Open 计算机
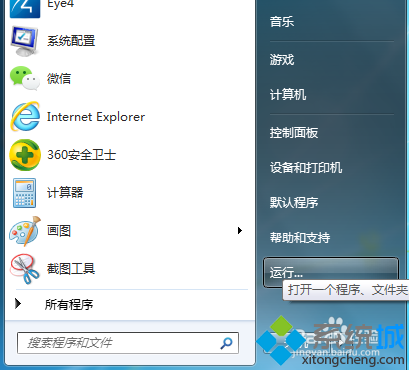This screenshot has width=409, height=370. (288, 95)
